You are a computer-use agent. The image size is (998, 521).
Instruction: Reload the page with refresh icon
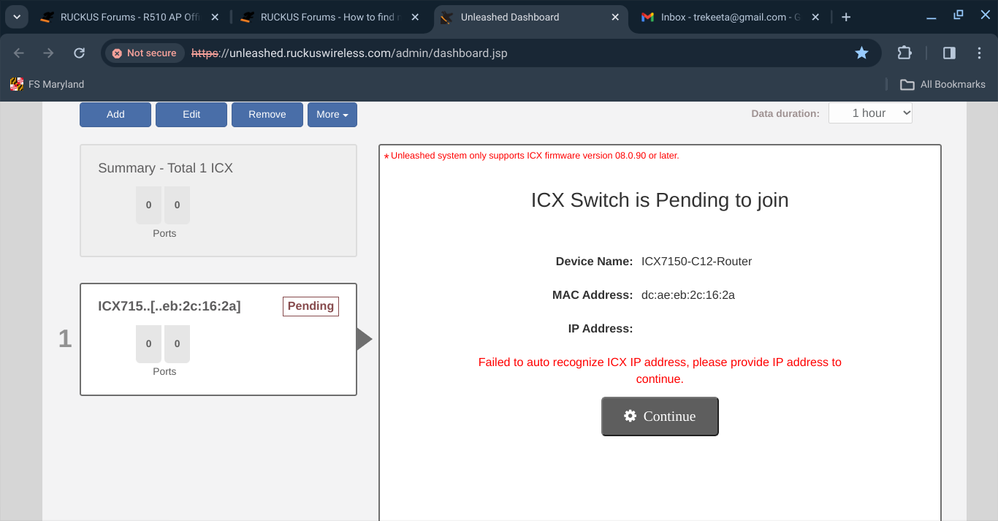click(x=79, y=53)
